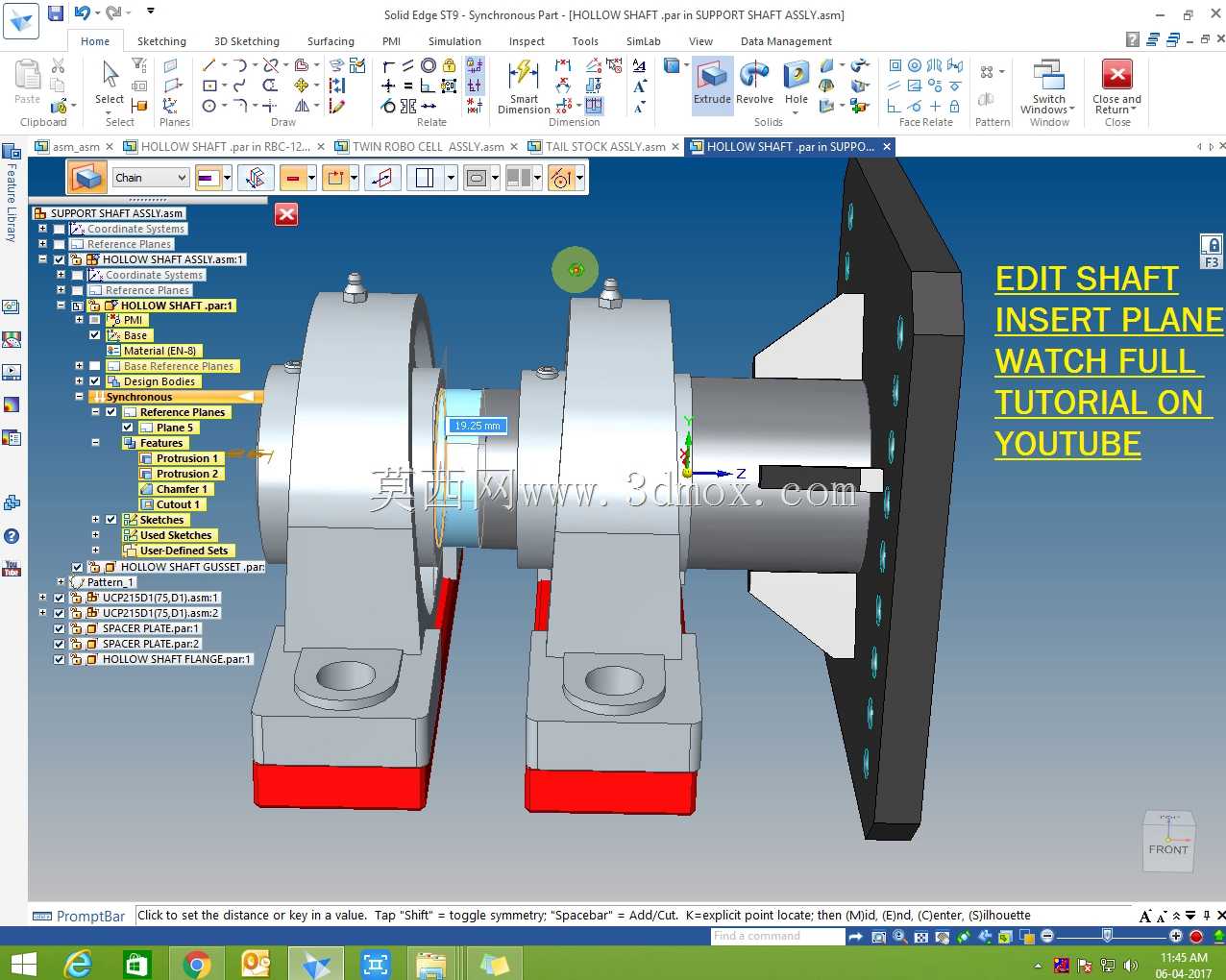Expand the Used Sketches node
1226x980 pixels.
tap(95, 535)
